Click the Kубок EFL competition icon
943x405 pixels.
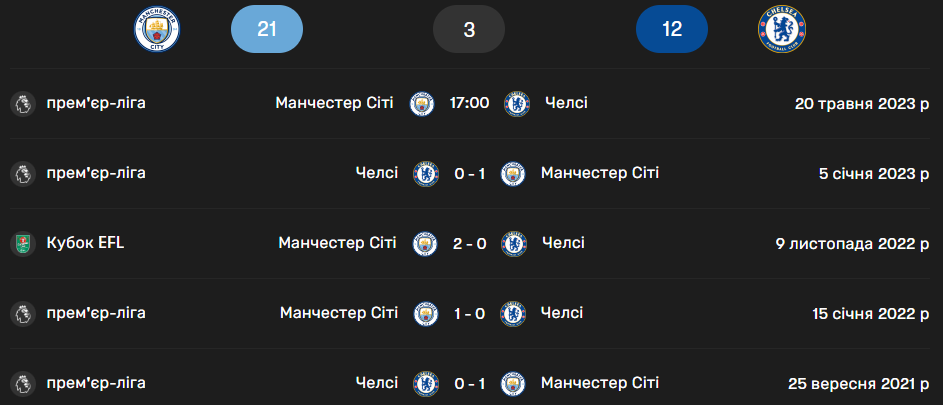20,243
